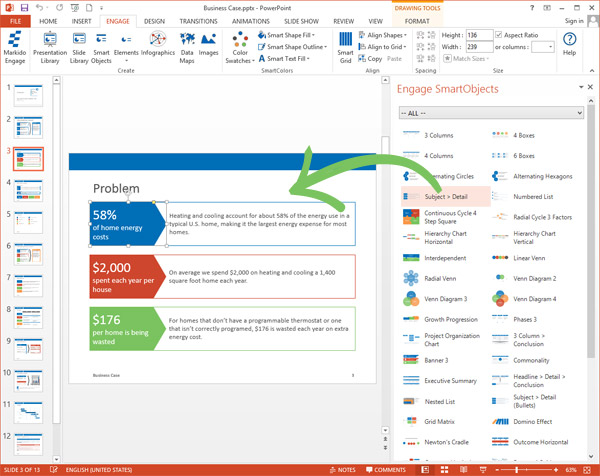Image resolution: width=600 pixels, height=476 pixels.
Task: Toggle the NOTES pane in status bar
Action: (342, 469)
